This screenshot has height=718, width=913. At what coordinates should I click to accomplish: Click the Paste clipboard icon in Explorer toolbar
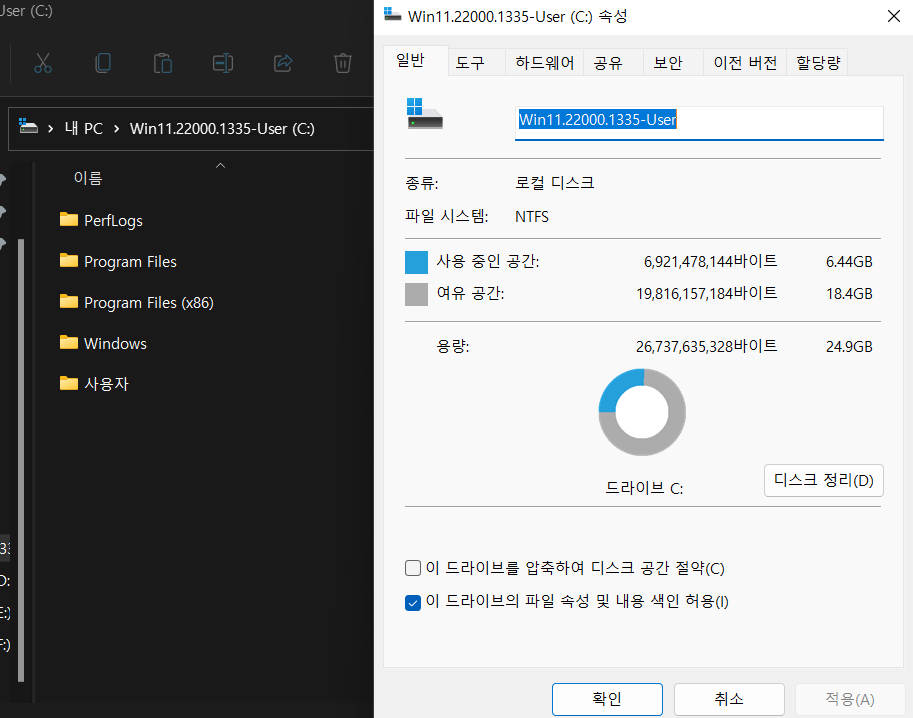pos(162,63)
